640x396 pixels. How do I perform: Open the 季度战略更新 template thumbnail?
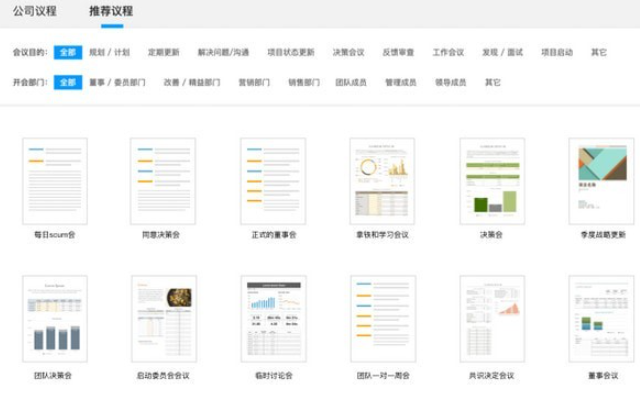(x=602, y=181)
